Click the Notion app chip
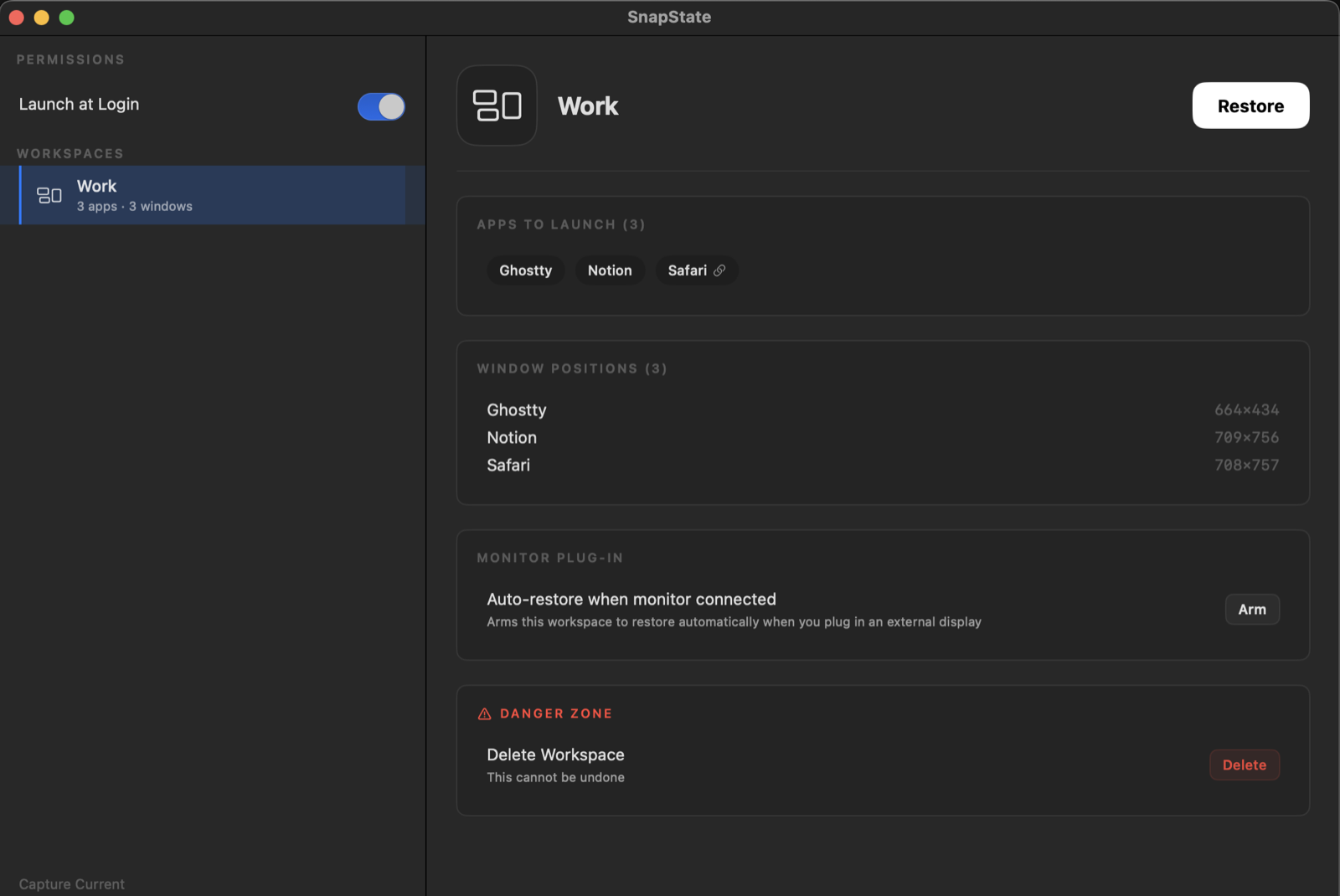This screenshot has height=896, width=1340. coord(610,270)
